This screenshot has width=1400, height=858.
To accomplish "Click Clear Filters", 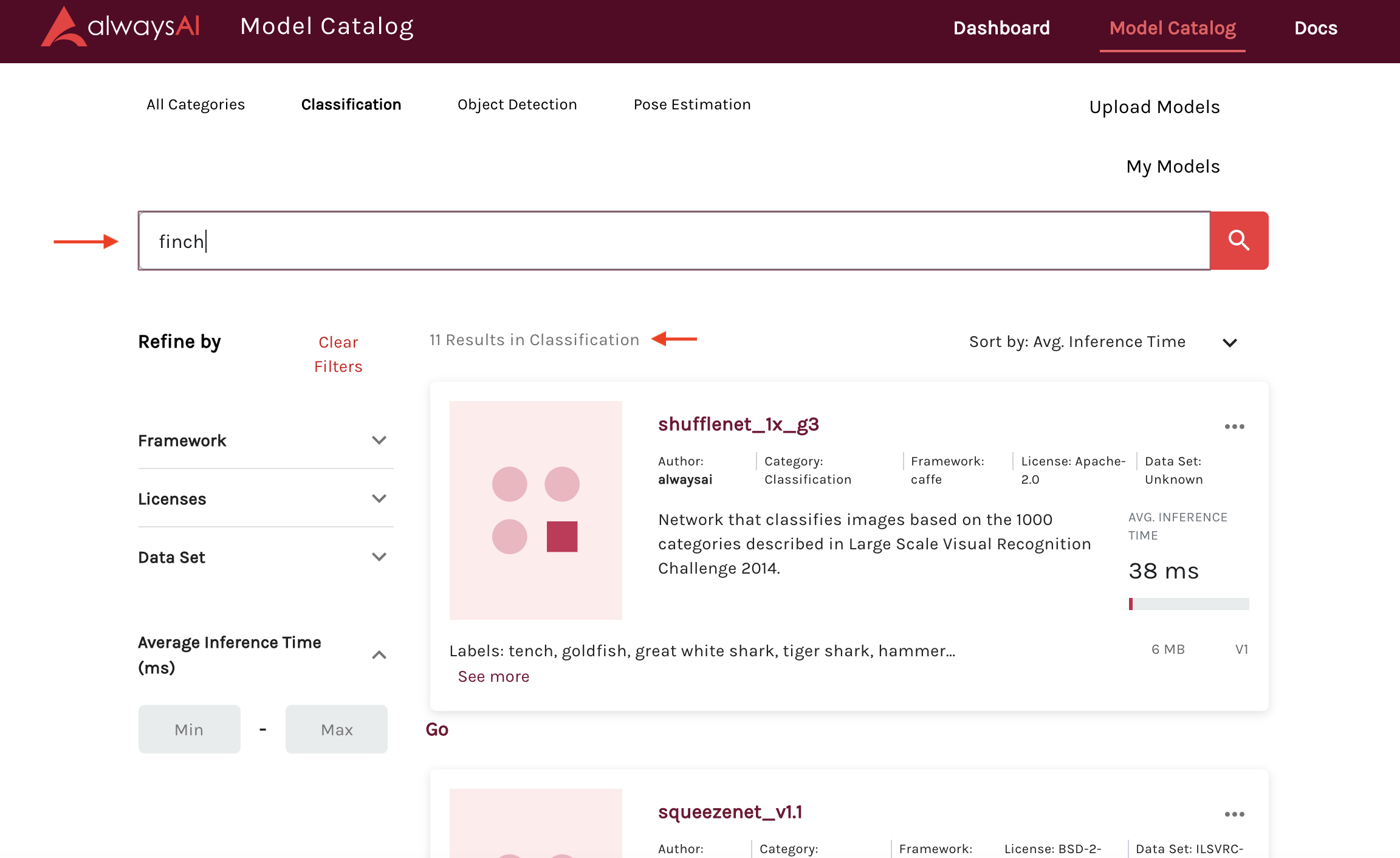I will coord(338,354).
